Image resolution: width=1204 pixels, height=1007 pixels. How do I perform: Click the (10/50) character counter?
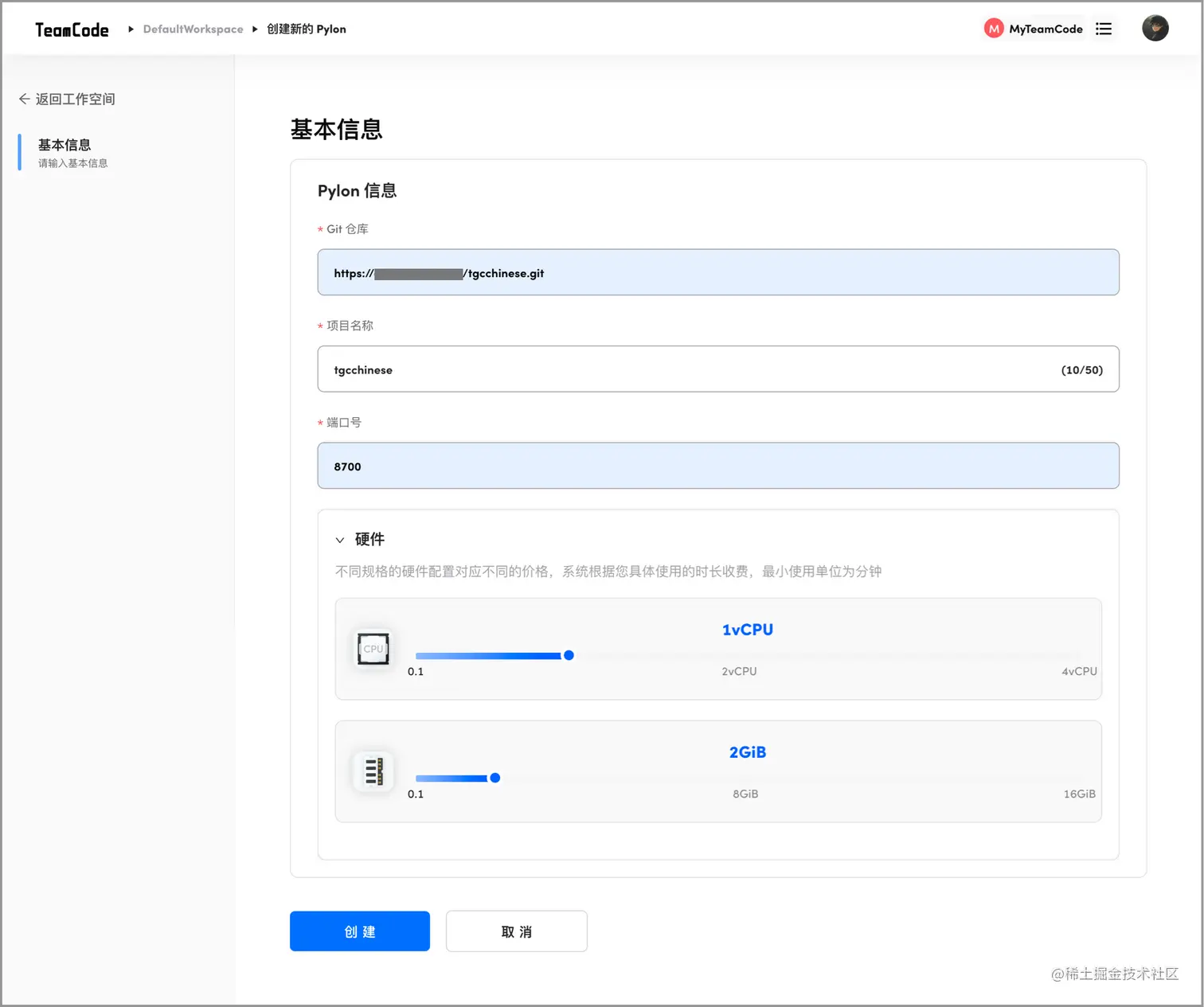(1081, 370)
